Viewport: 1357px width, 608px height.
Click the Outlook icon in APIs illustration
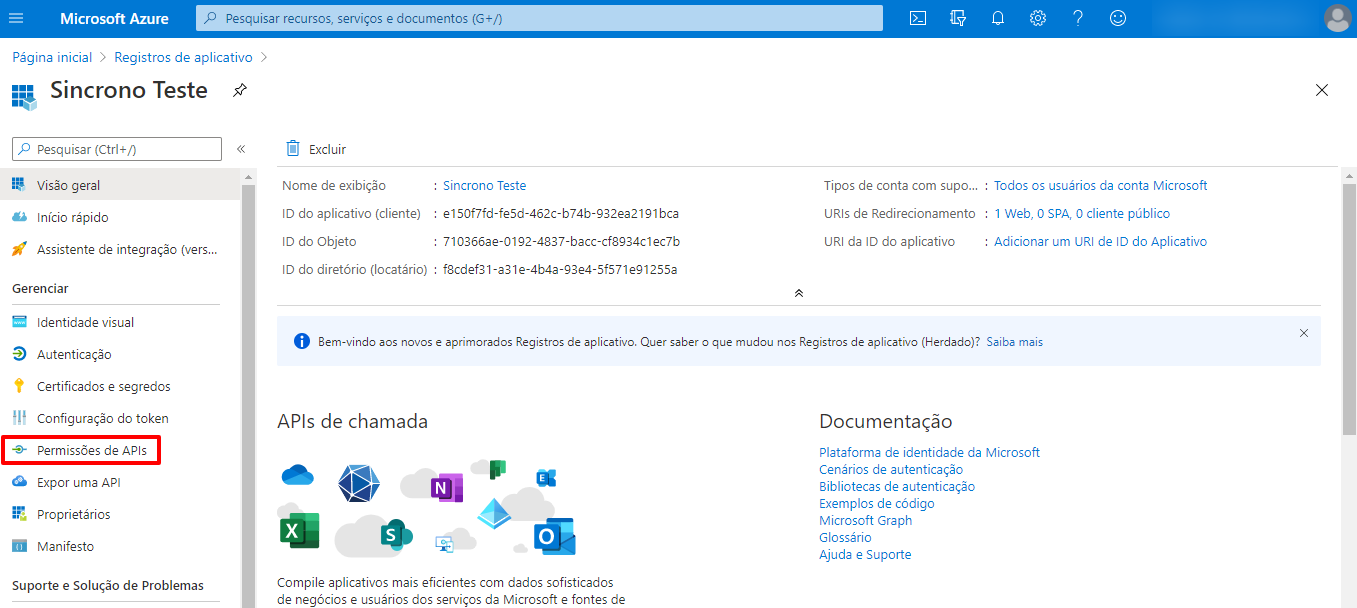[553, 536]
